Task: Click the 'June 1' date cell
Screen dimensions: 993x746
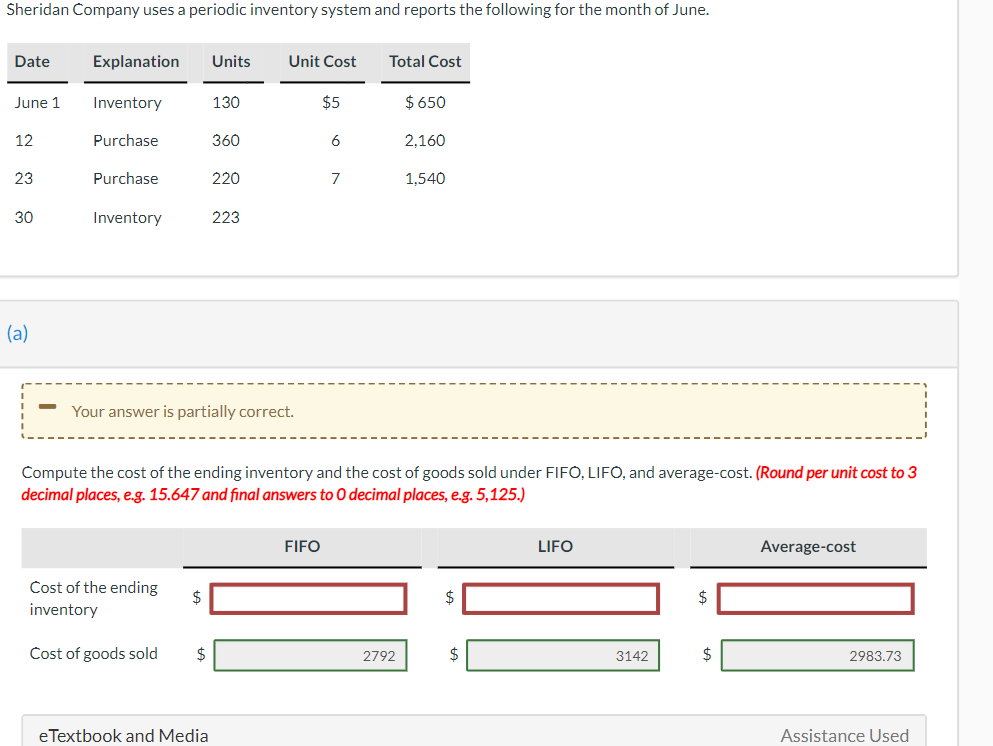Action: (x=37, y=103)
